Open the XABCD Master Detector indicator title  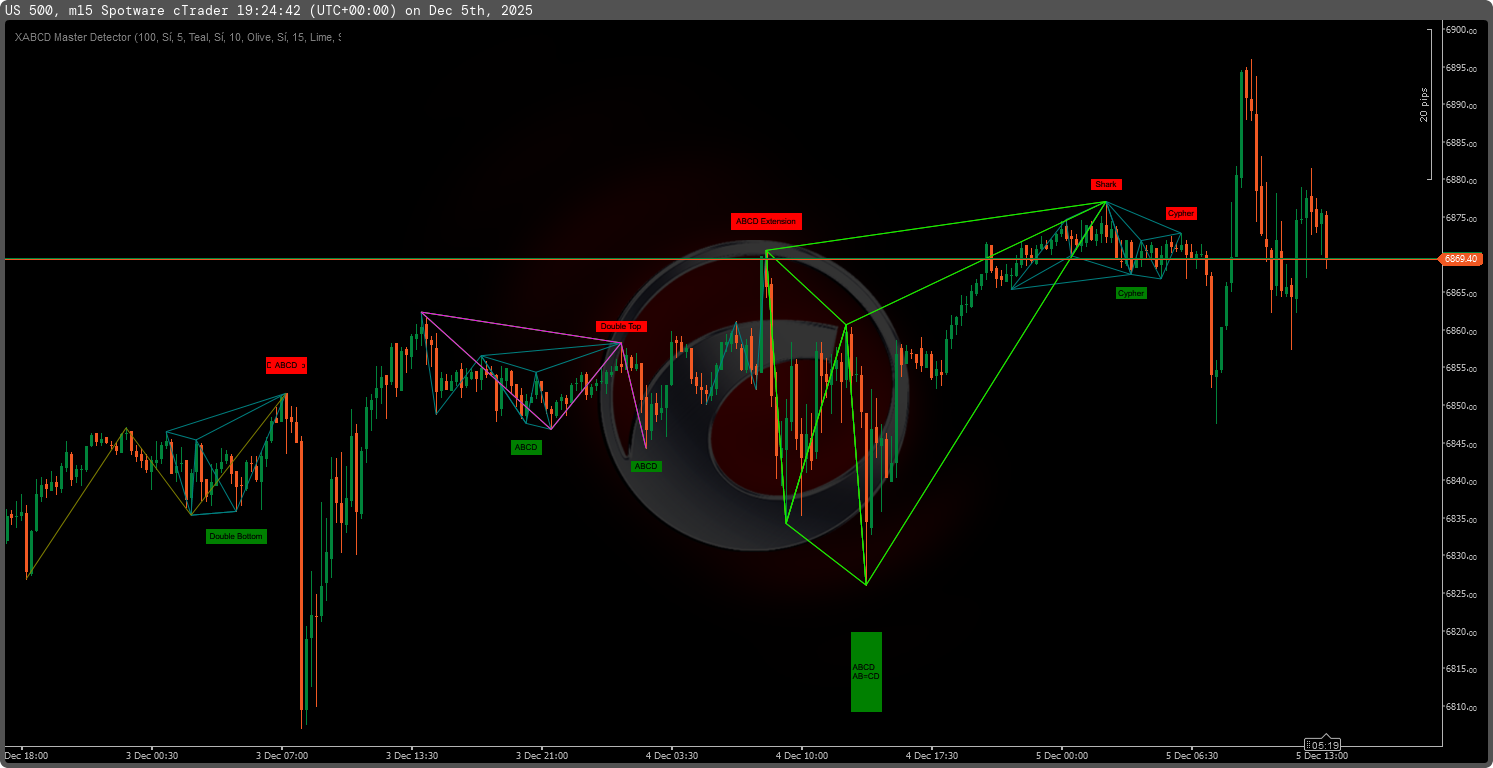(x=177, y=37)
